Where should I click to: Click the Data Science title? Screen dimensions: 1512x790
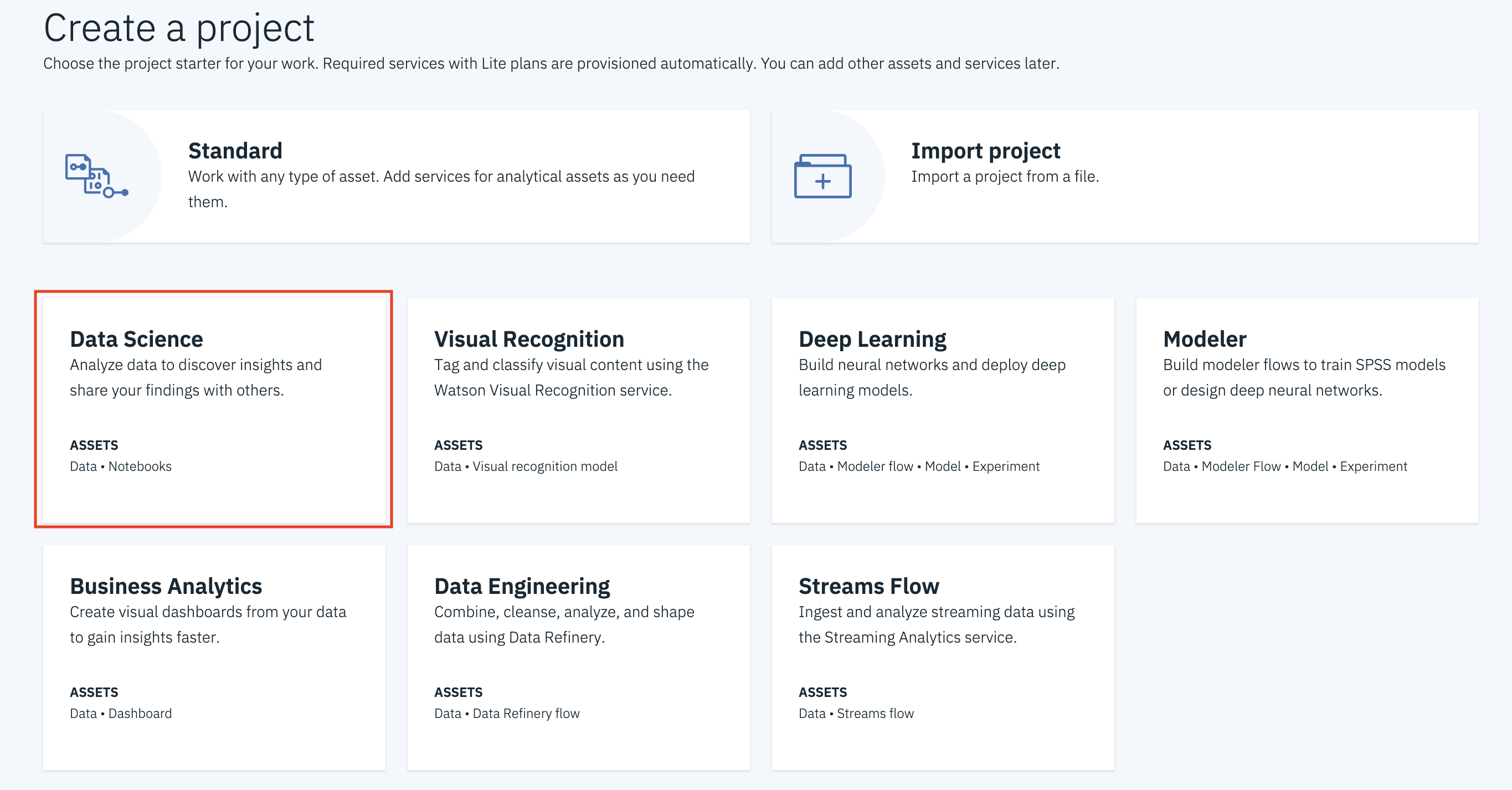tap(136, 339)
